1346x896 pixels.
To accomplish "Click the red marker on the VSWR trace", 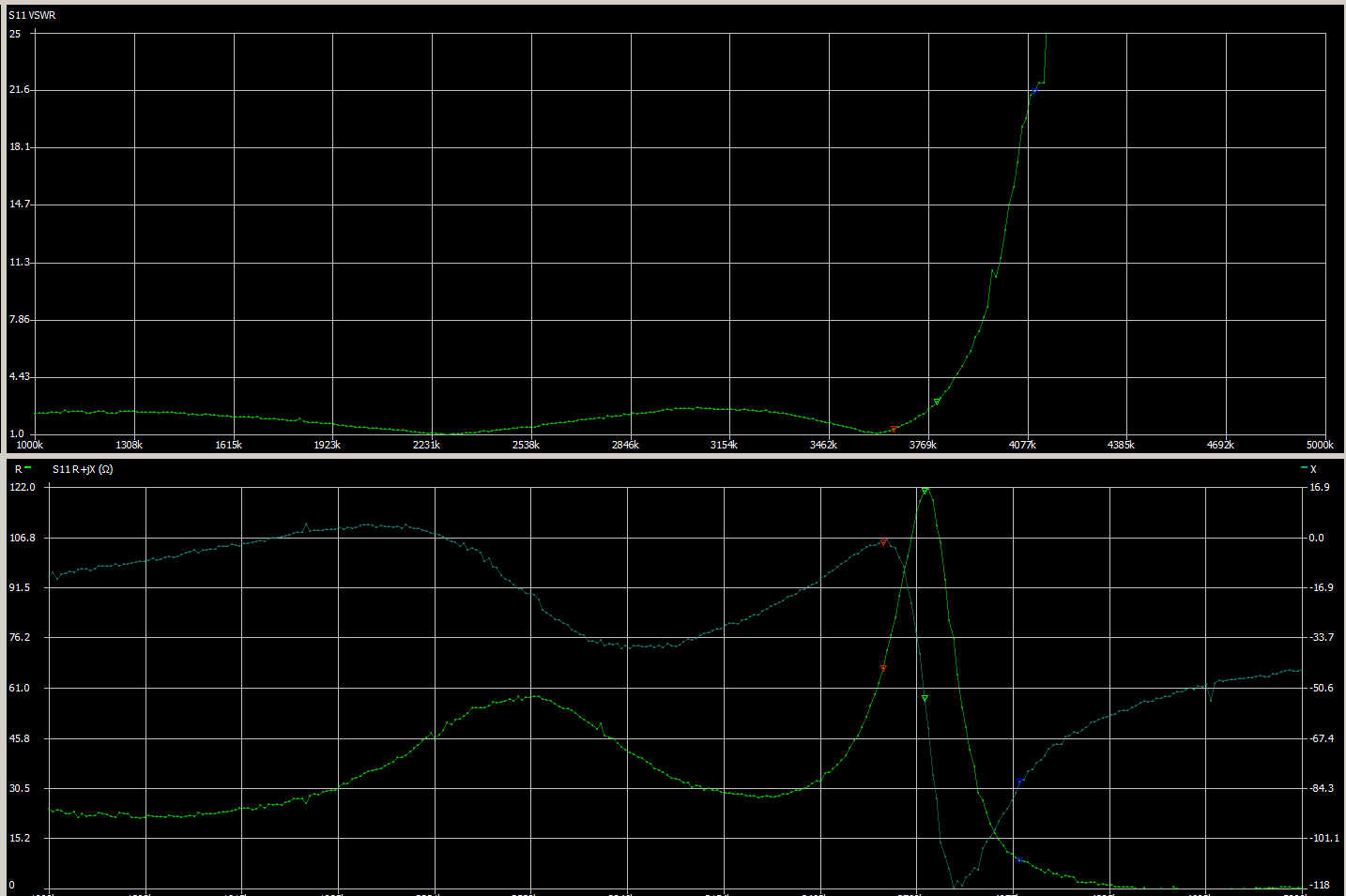I will pyautogui.click(x=894, y=429).
